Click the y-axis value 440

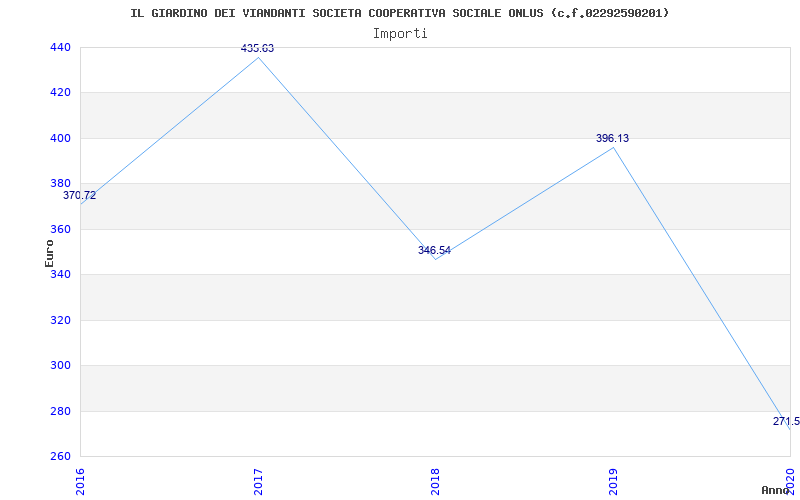click(x=60, y=47)
